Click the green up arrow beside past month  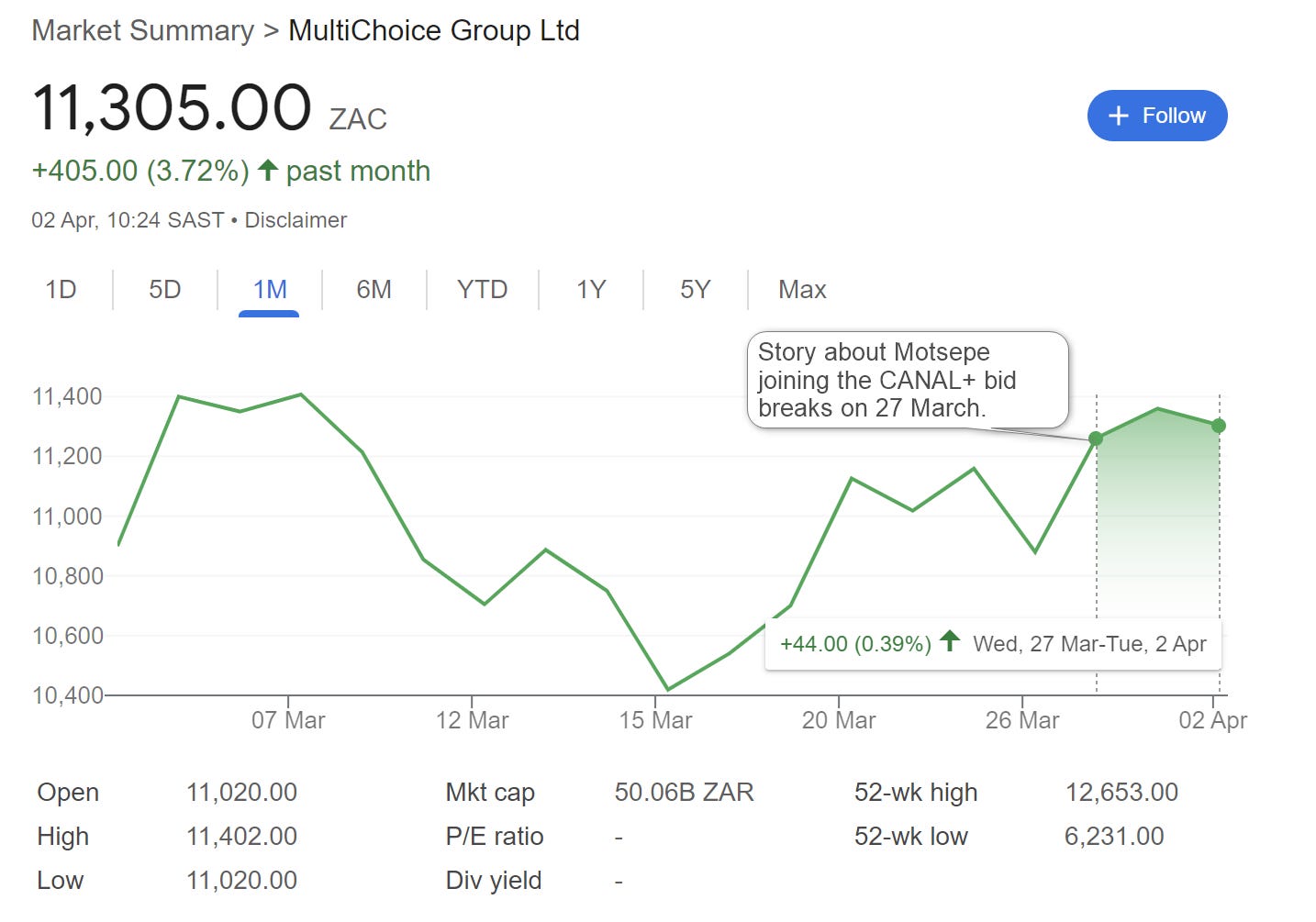pyautogui.click(x=268, y=170)
